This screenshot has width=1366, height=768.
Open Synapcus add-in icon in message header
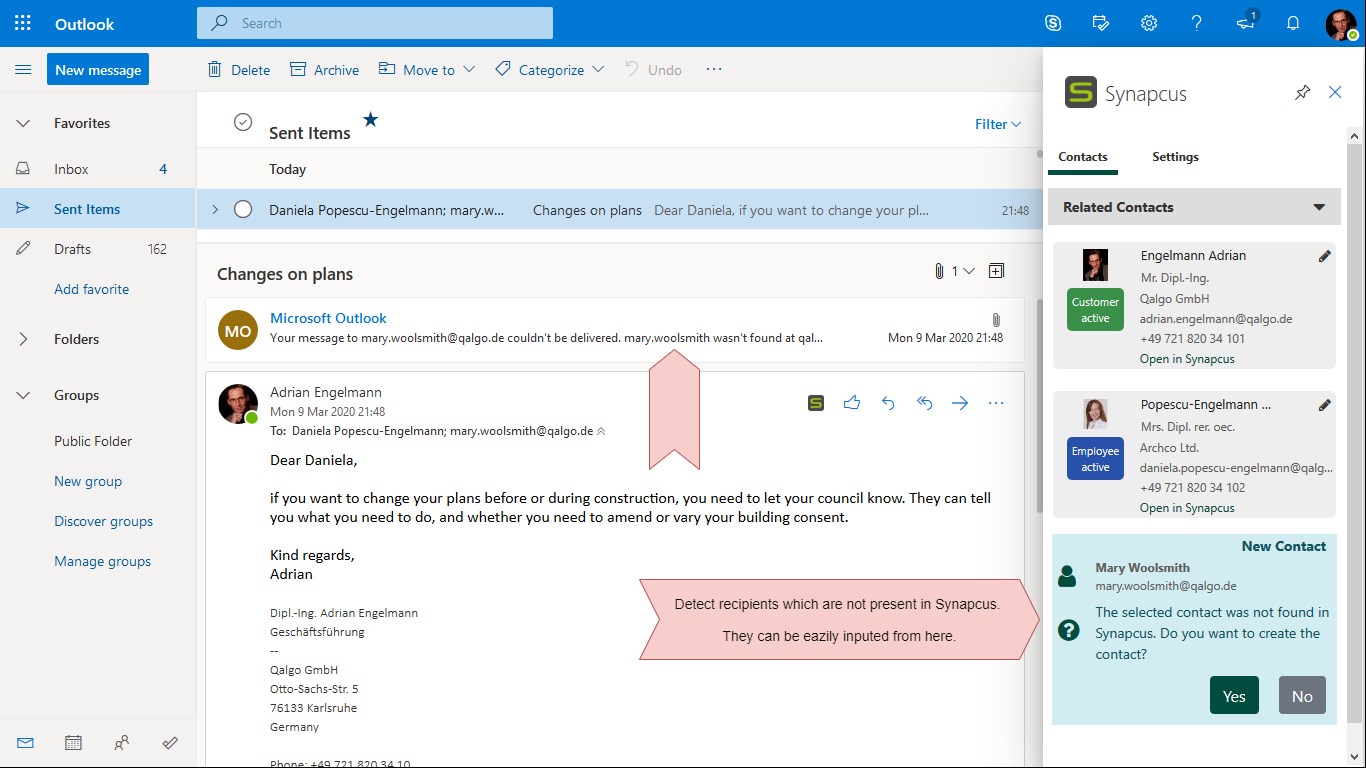pyautogui.click(x=816, y=403)
